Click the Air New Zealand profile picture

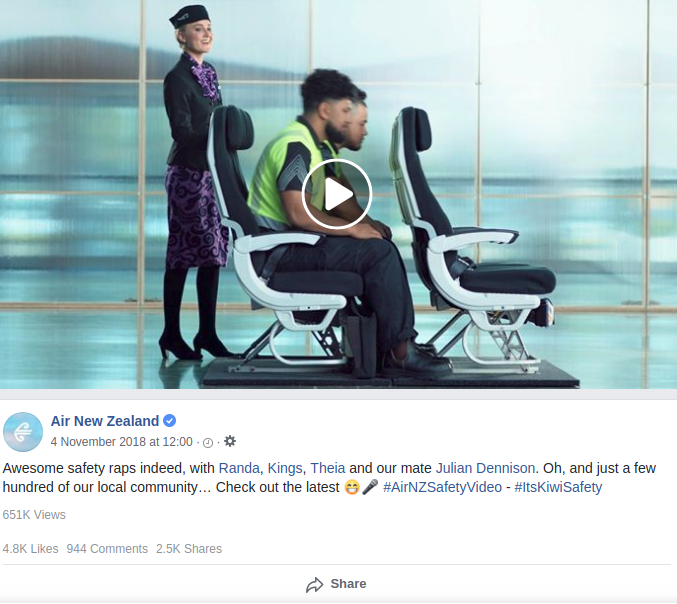tap(23, 432)
